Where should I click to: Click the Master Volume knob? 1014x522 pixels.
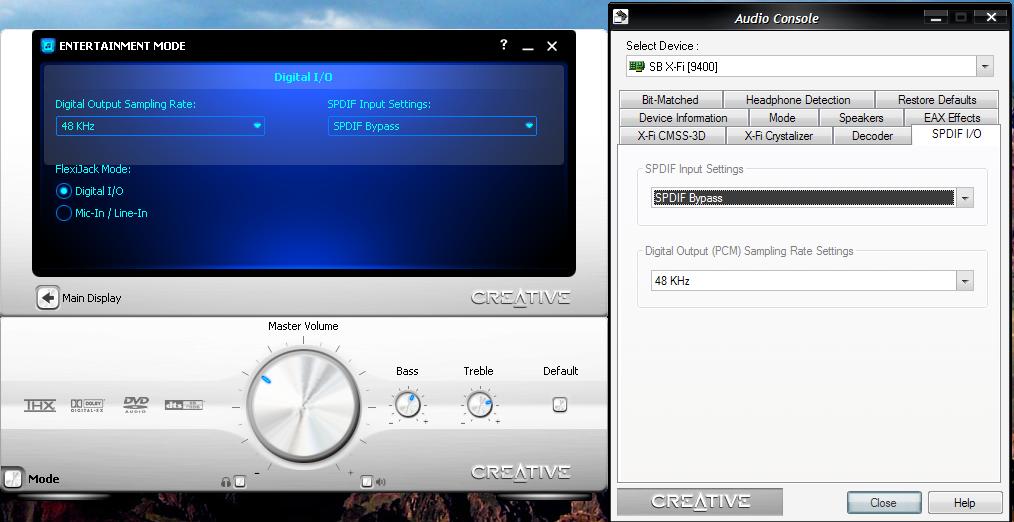click(303, 406)
